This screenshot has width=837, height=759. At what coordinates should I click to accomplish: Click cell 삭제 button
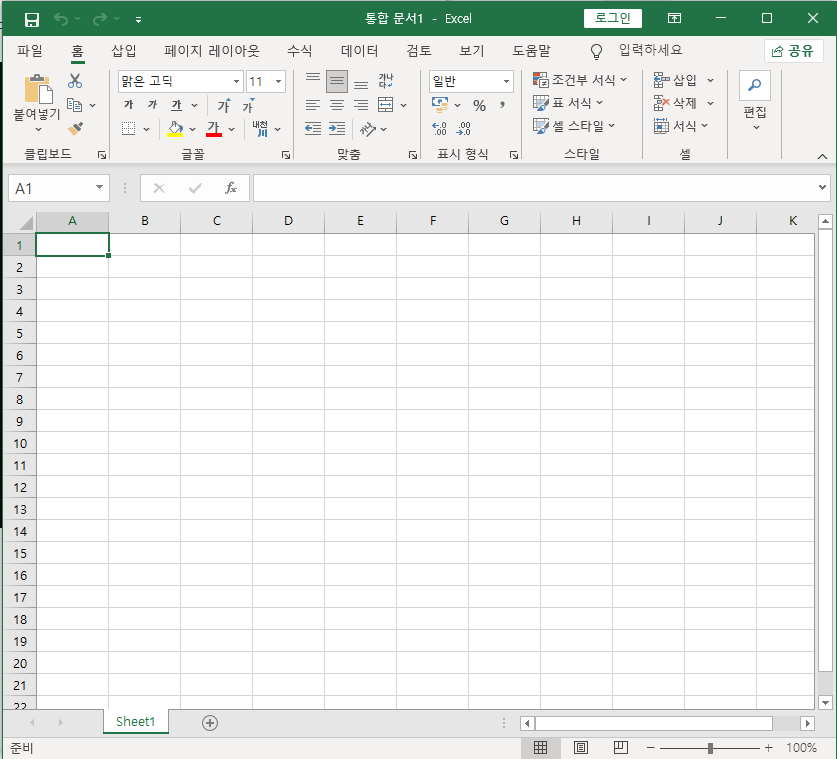pos(676,103)
